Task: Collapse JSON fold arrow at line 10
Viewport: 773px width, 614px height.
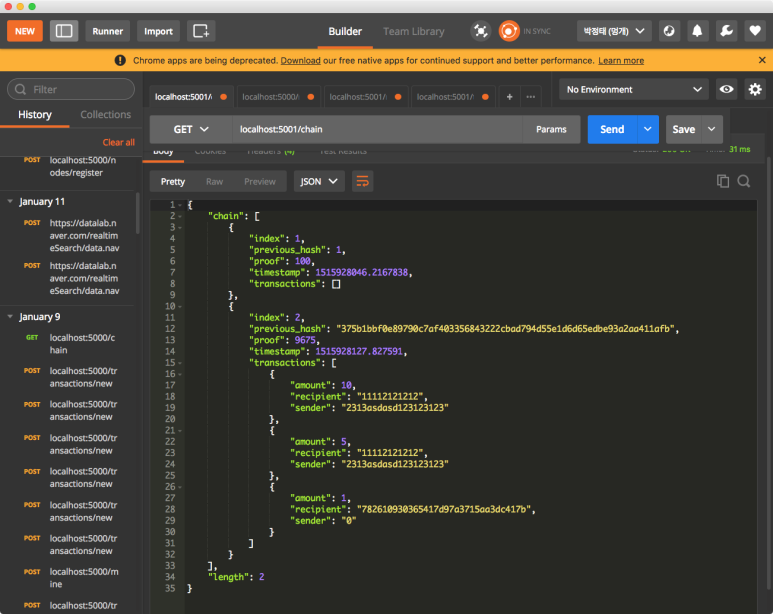Action: [x=180, y=306]
